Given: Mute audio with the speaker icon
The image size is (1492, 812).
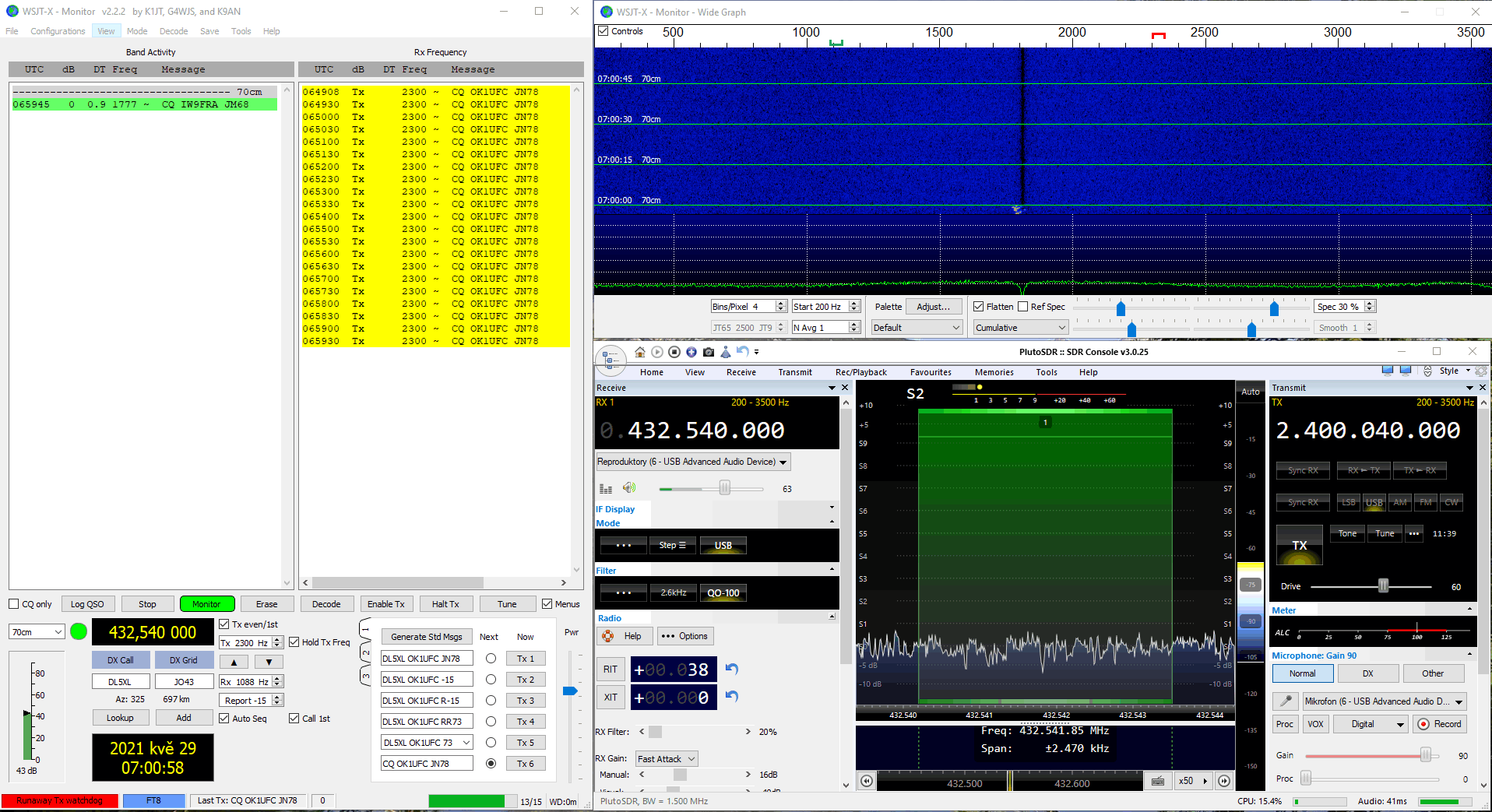Looking at the screenshot, I should pos(629,488).
